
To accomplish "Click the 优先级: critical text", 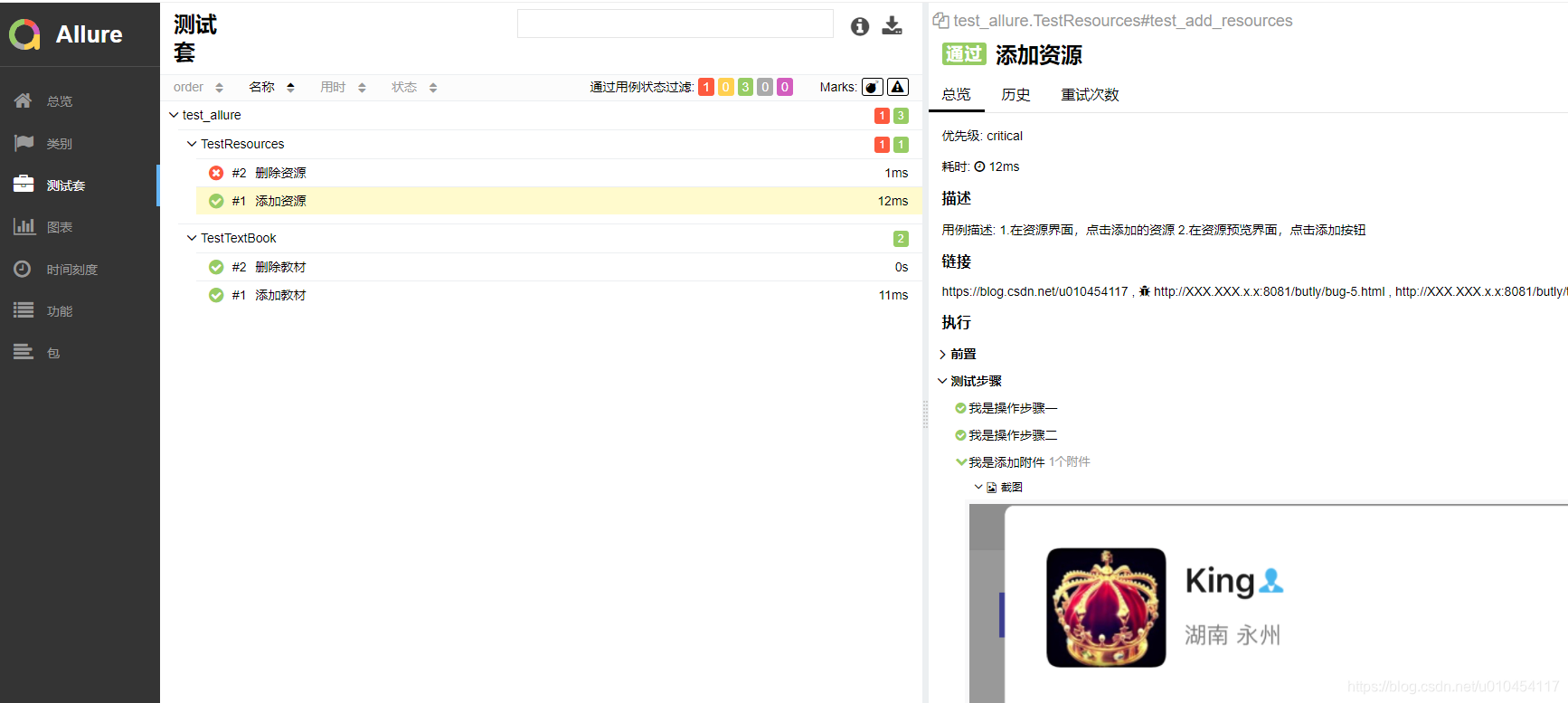I will [x=982, y=136].
